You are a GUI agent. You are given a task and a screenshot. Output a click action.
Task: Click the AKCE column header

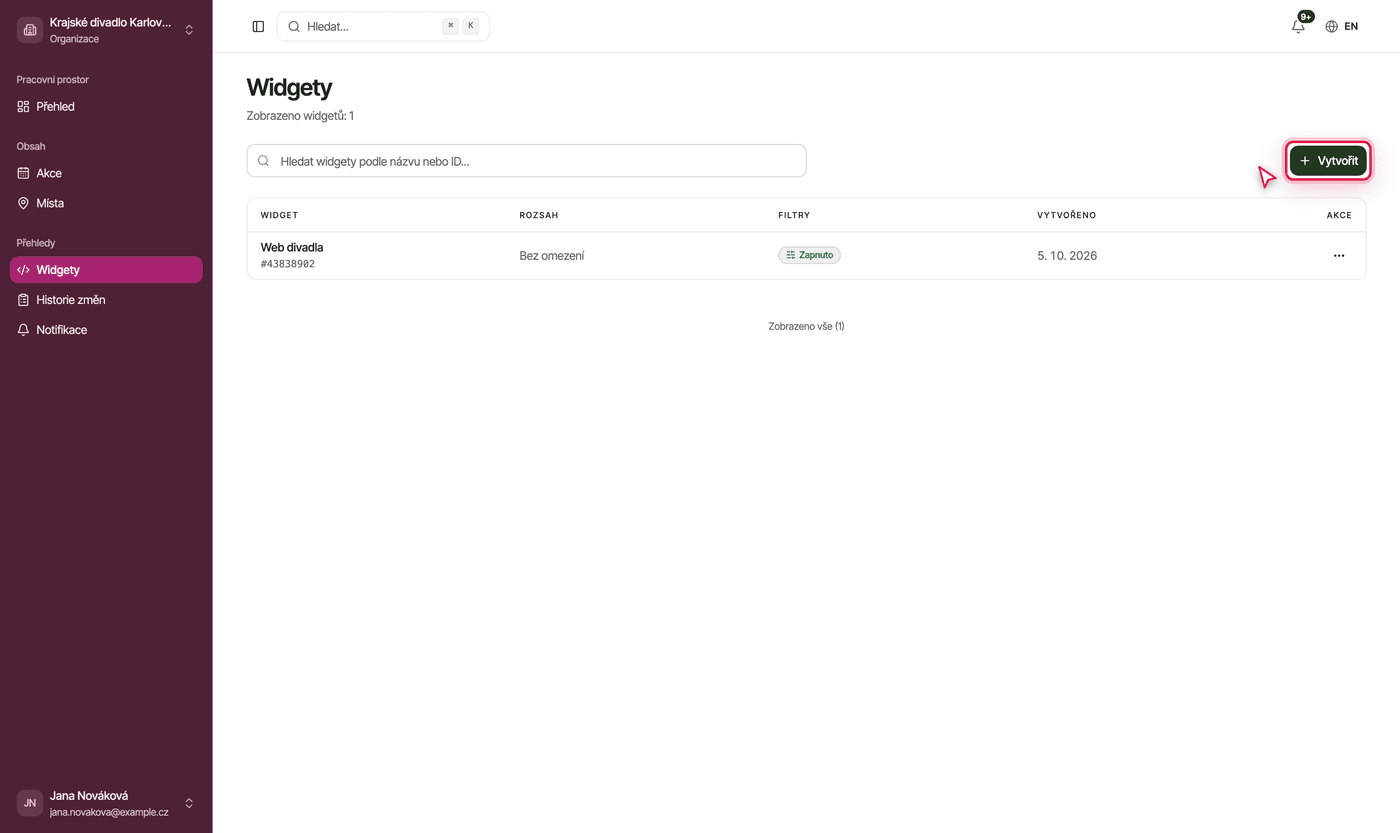[1339, 215]
